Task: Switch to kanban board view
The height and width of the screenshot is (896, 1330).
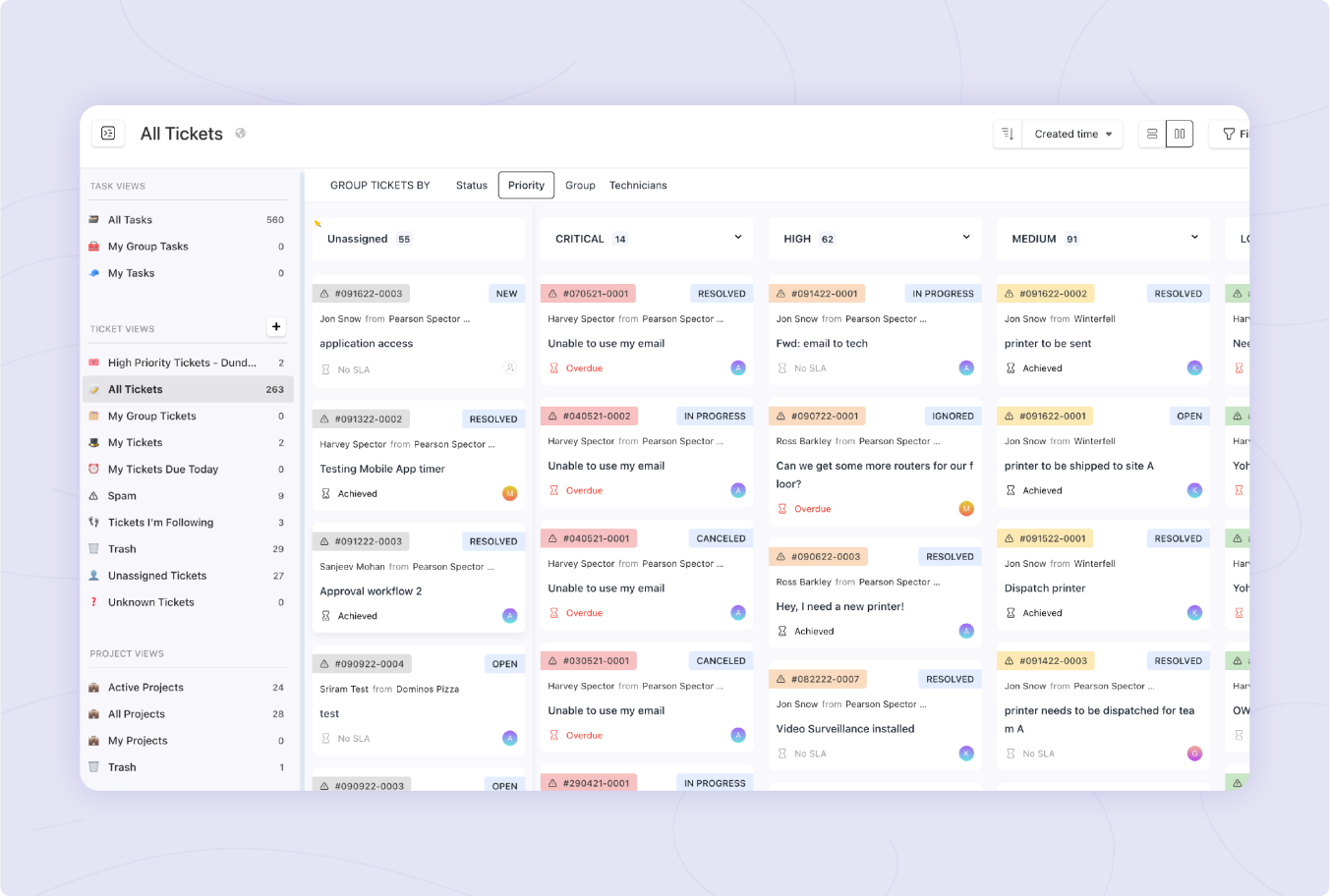Action: click(1180, 134)
